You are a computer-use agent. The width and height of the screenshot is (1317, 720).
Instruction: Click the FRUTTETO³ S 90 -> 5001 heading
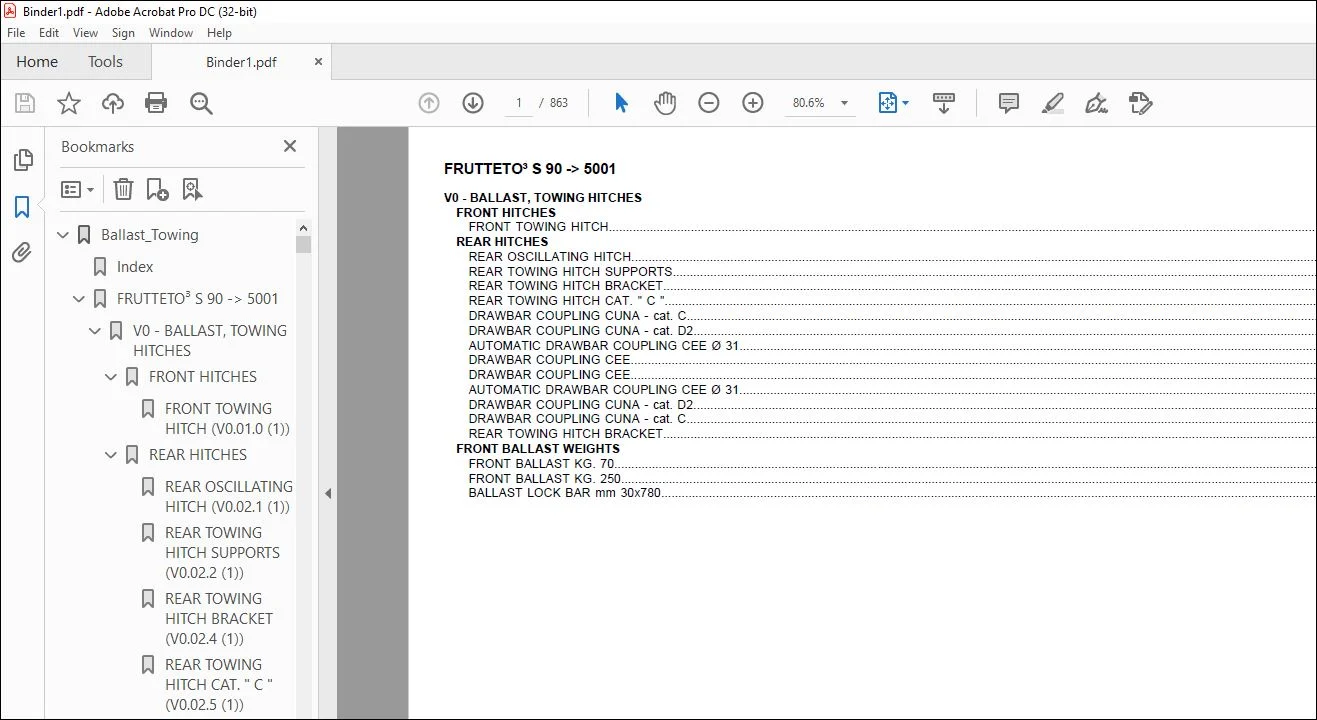pos(530,169)
